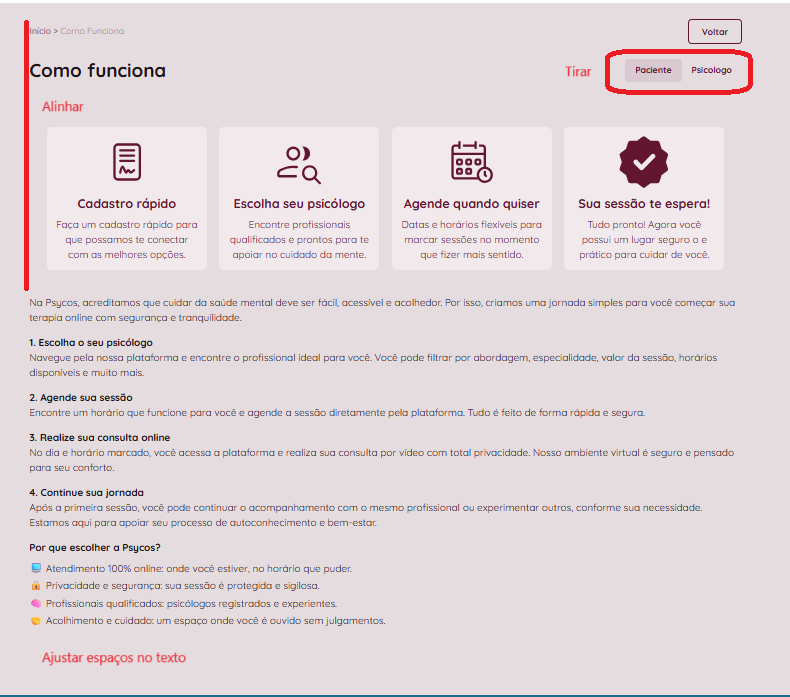Click the calendar clock icon above Agende quando quiser
The height and width of the screenshot is (697, 790).
pos(471,161)
